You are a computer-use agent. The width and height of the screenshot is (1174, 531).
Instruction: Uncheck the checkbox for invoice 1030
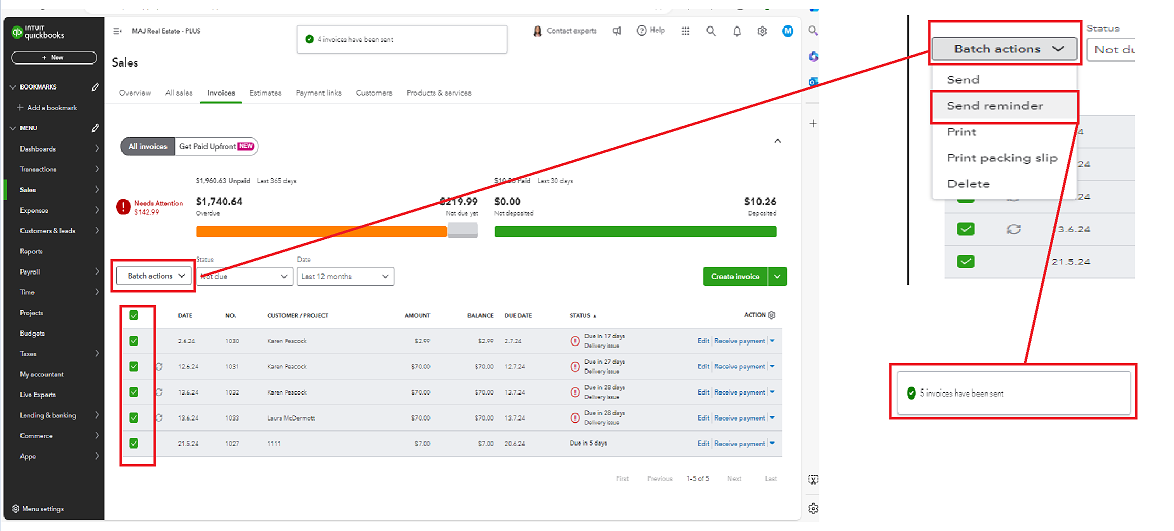[x=134, y=341]
